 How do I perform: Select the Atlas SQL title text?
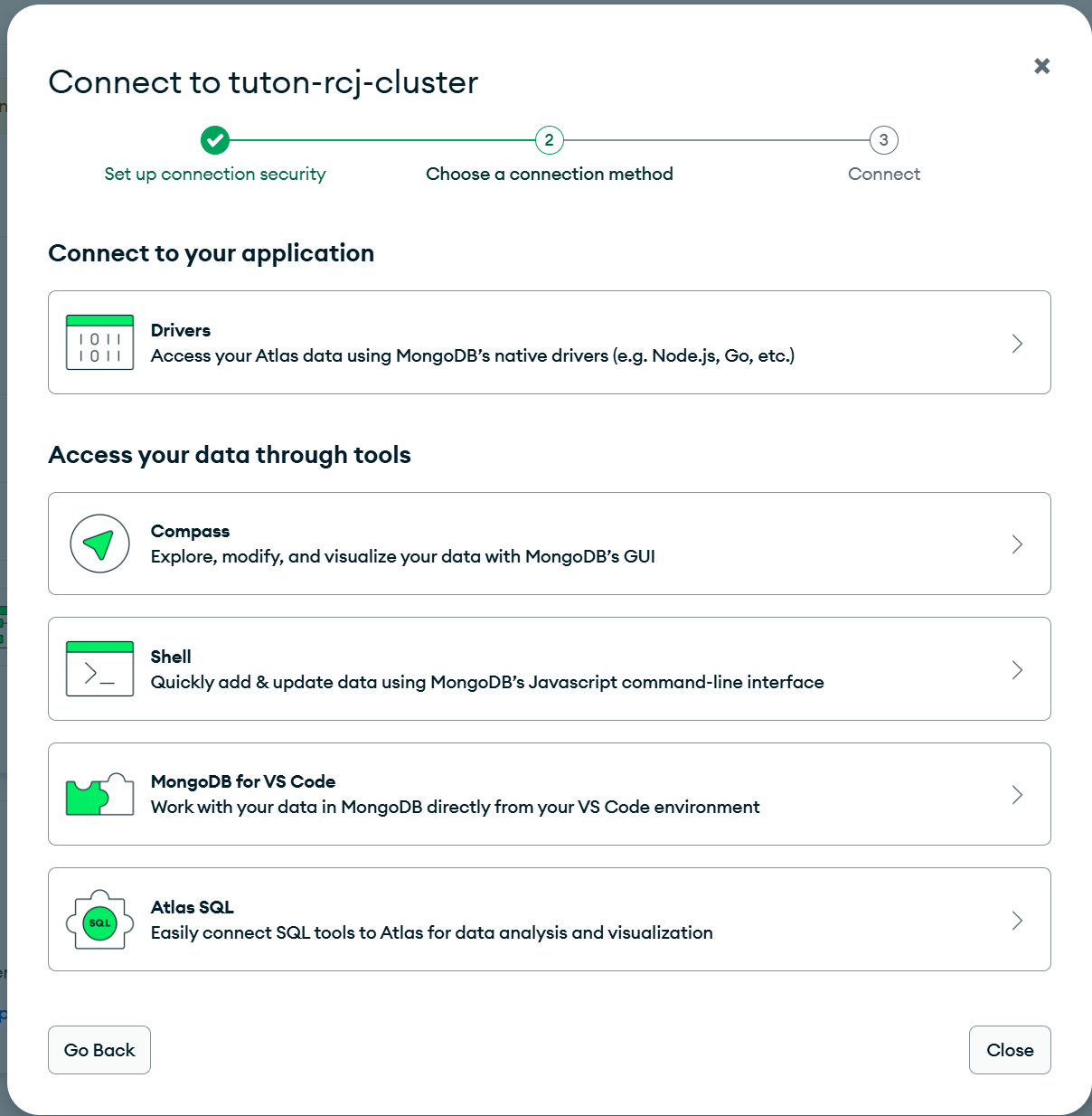[193, 907]
